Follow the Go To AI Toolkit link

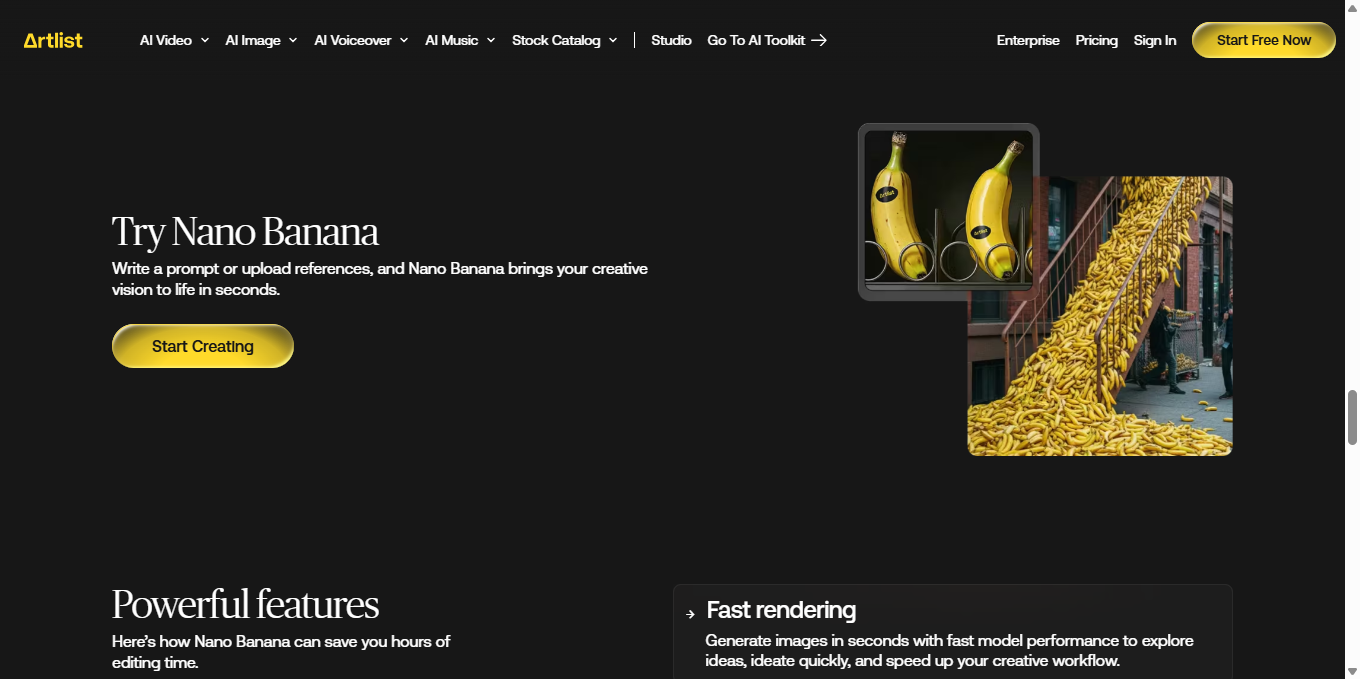click(x=756, y=40)
